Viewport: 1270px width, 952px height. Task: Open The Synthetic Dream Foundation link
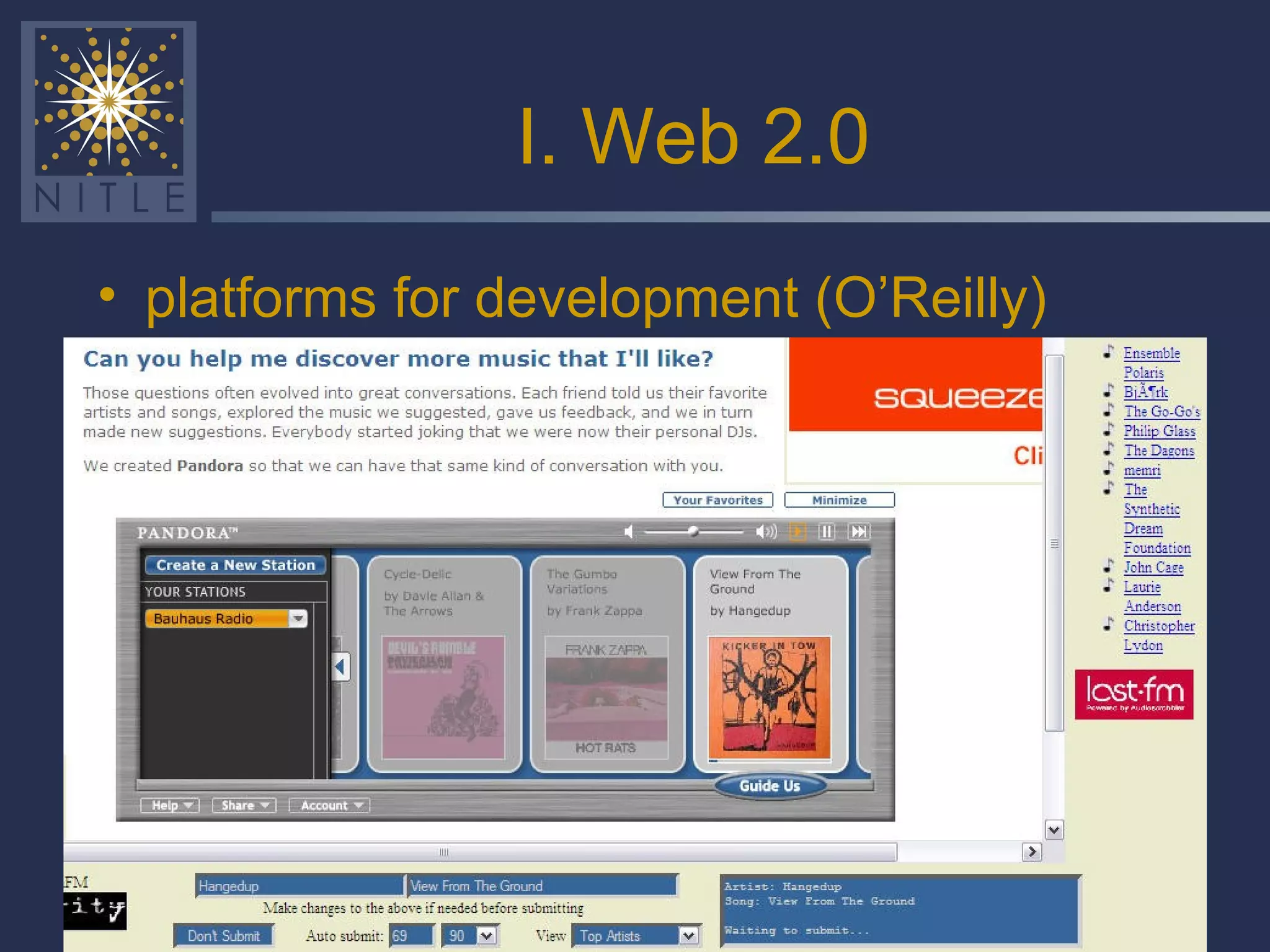[x=1157, y=519]
